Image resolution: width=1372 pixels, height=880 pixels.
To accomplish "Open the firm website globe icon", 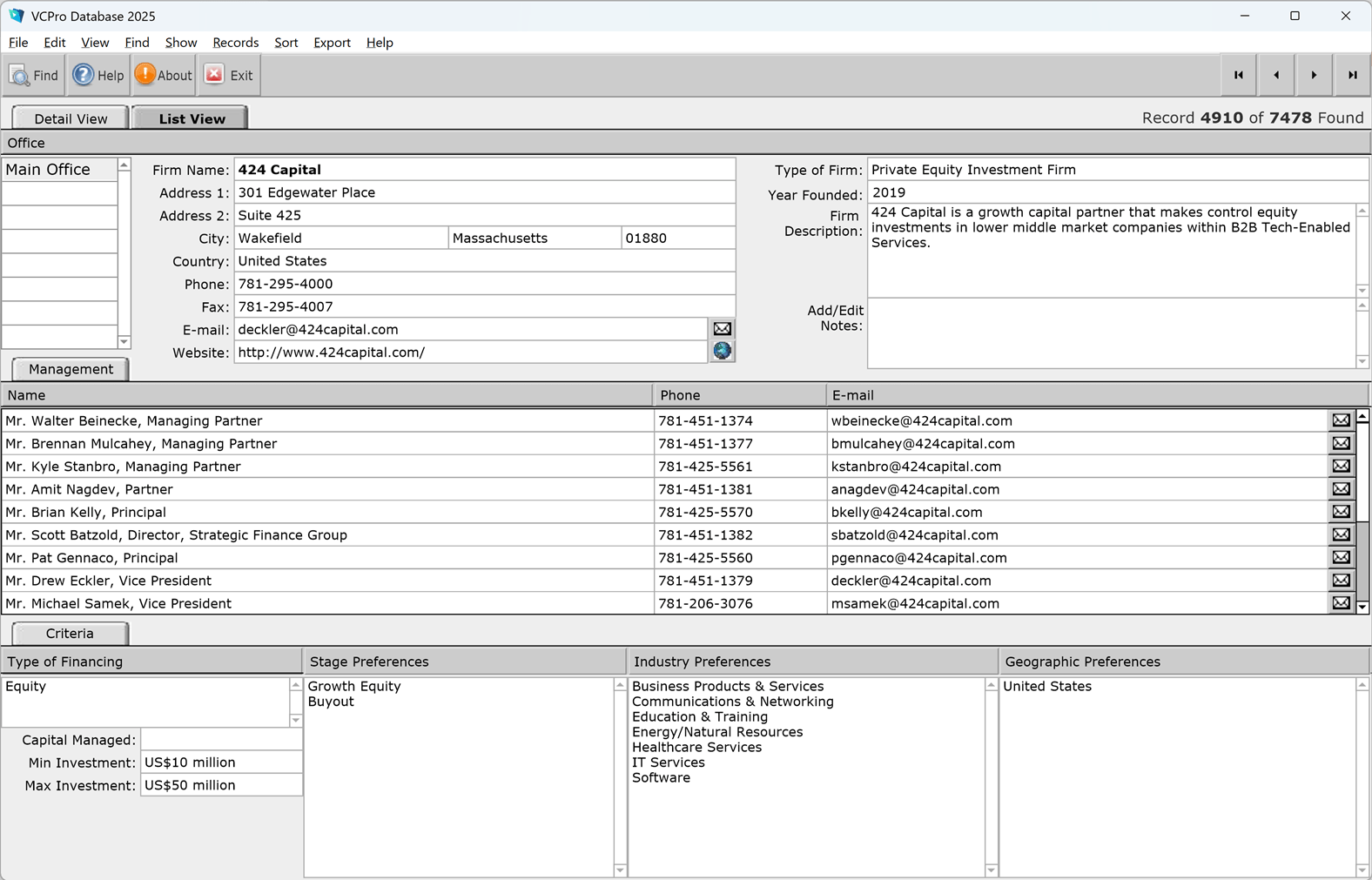I will pos(723,351).
